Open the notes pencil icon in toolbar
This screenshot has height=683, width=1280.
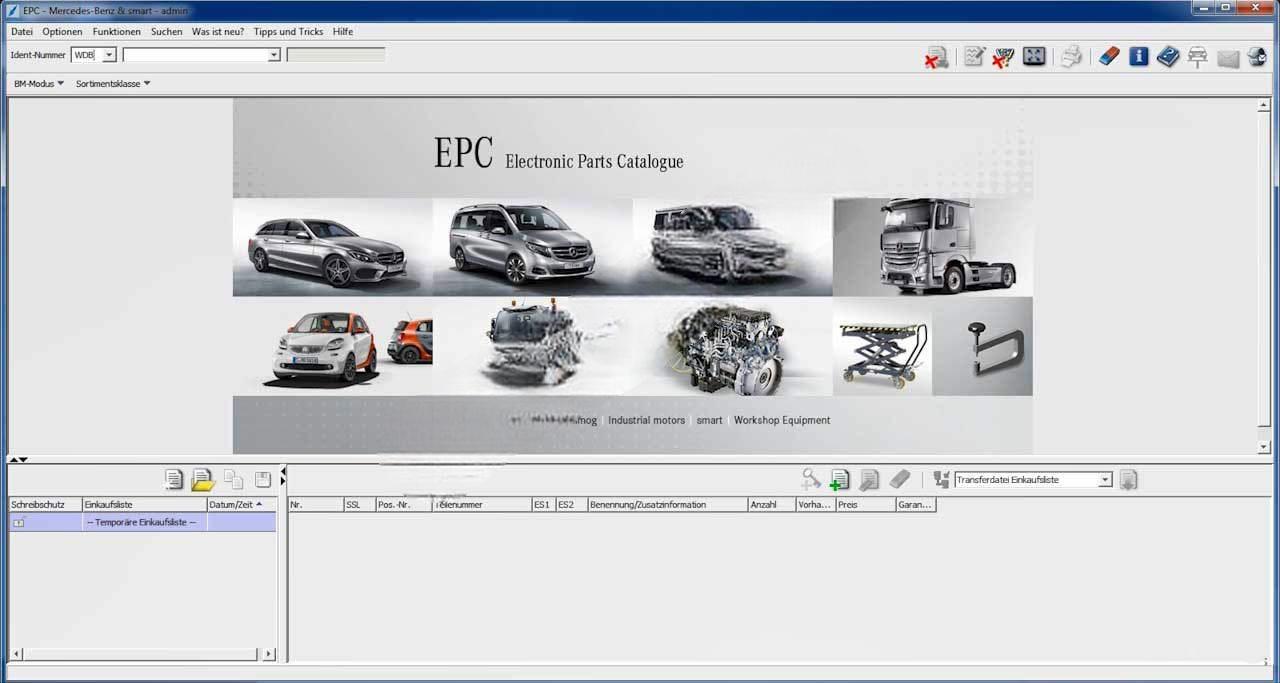point(974,56)
